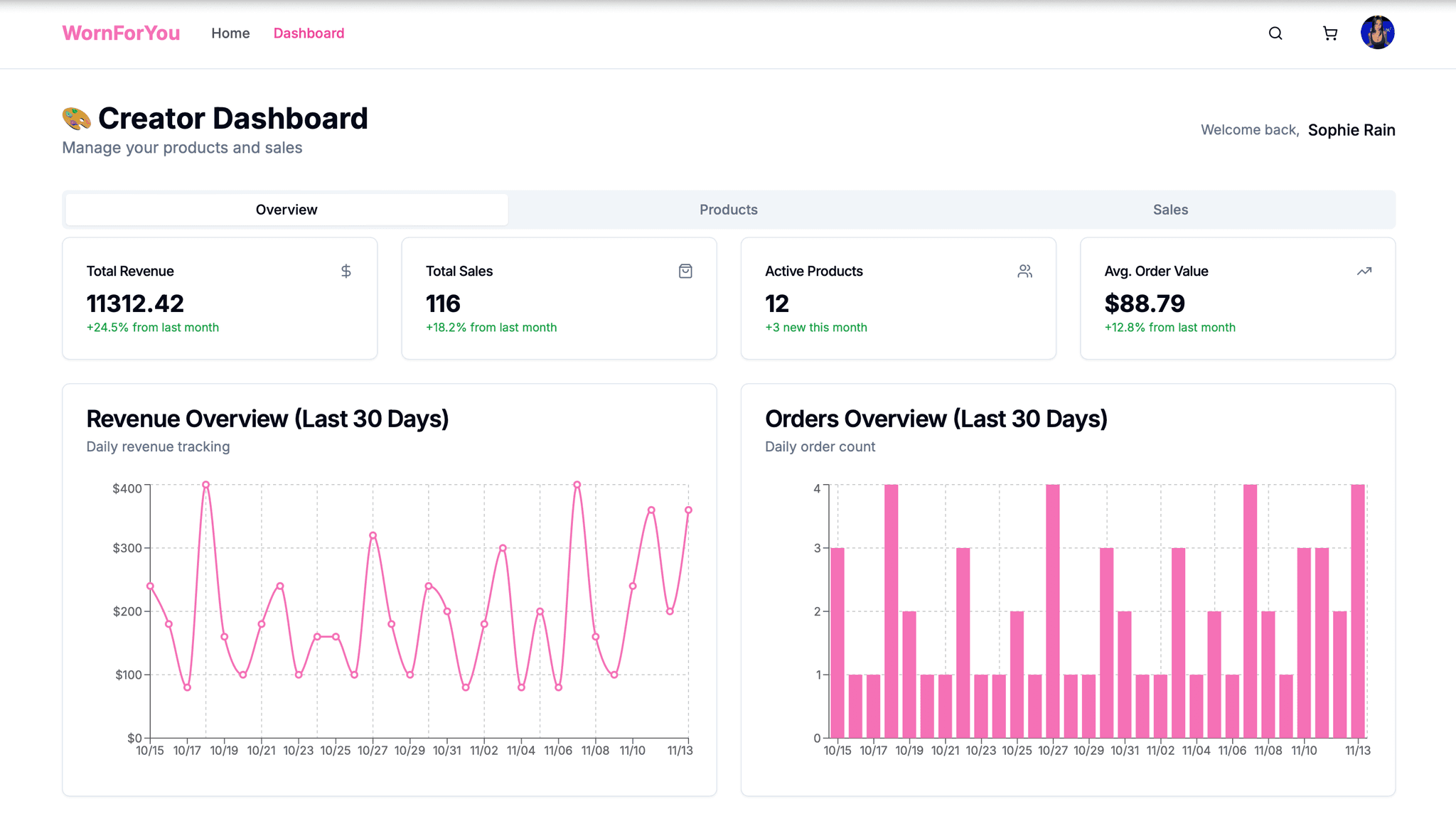Image resolution: width=1456 pixels, height=821 pixels.
Task: Click the shopping bag icon on Total Sales card
Action: [x=685, y=271]
